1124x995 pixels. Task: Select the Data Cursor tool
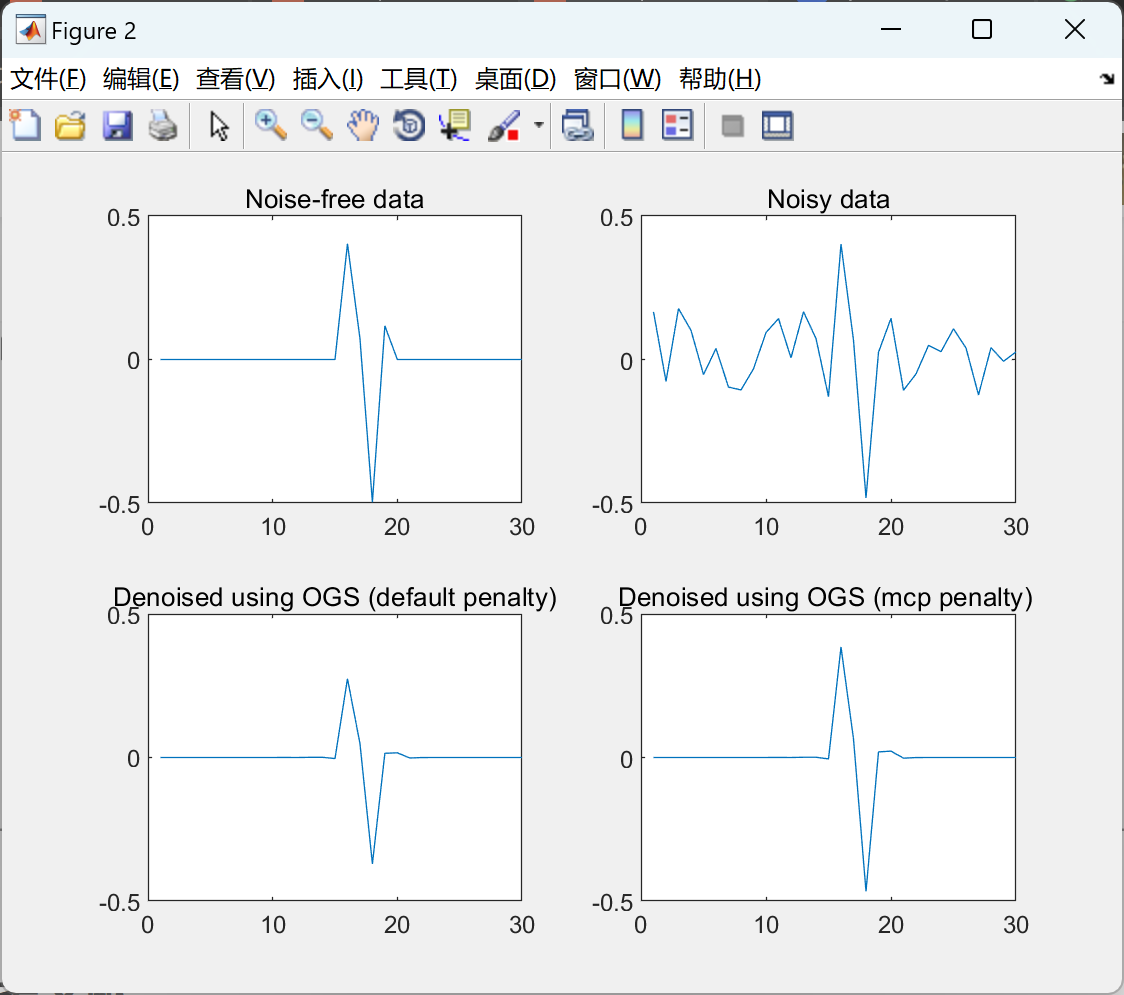455,125
